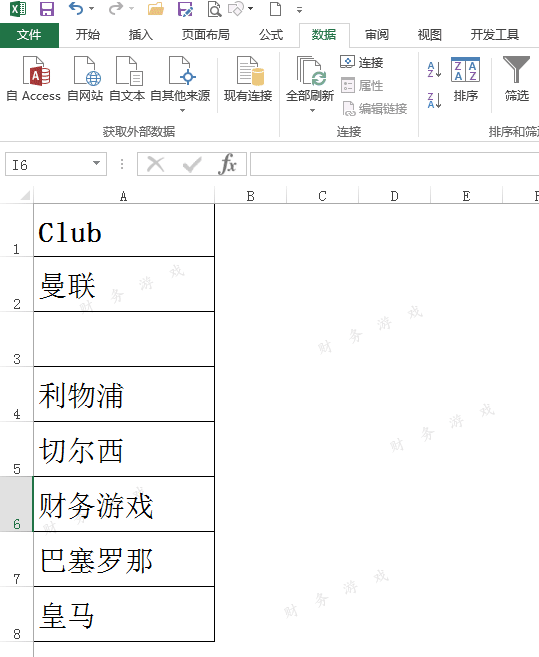
Task: Select row 6 header
Action: (16, 504)
